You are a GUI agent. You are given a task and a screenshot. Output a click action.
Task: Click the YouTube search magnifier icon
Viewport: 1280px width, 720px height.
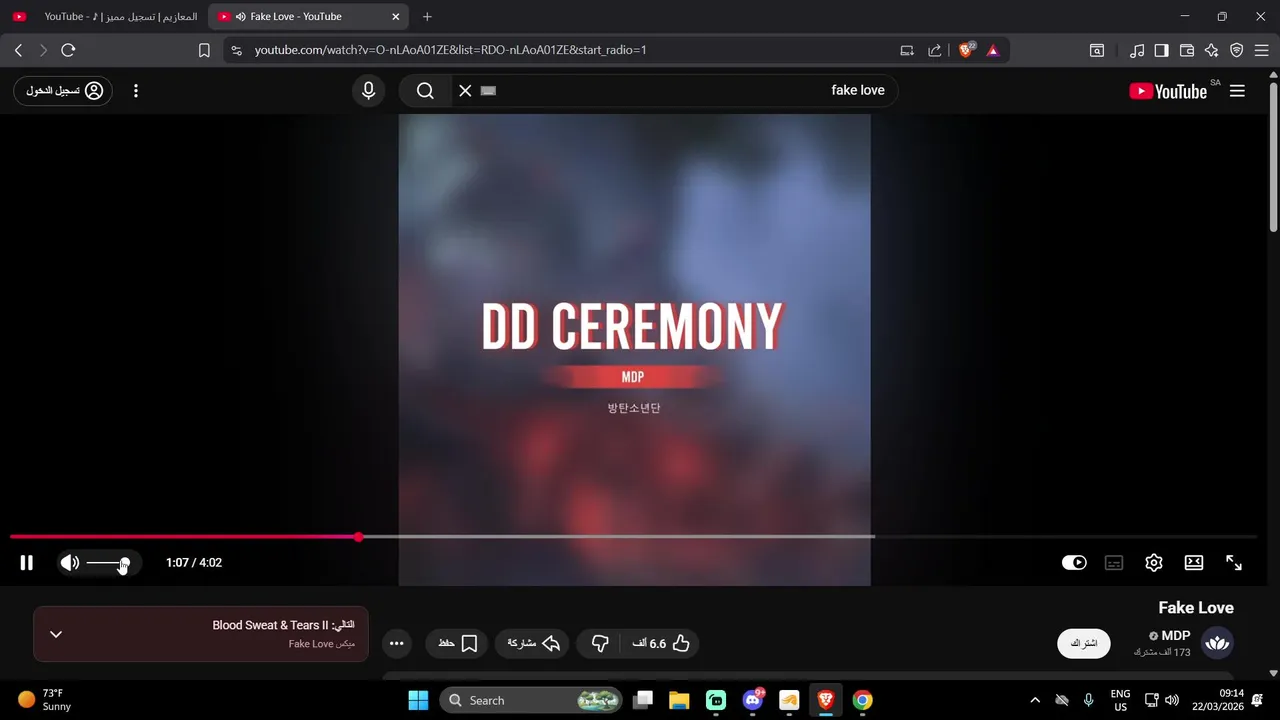pyautogui.click(x=425, y=91)
